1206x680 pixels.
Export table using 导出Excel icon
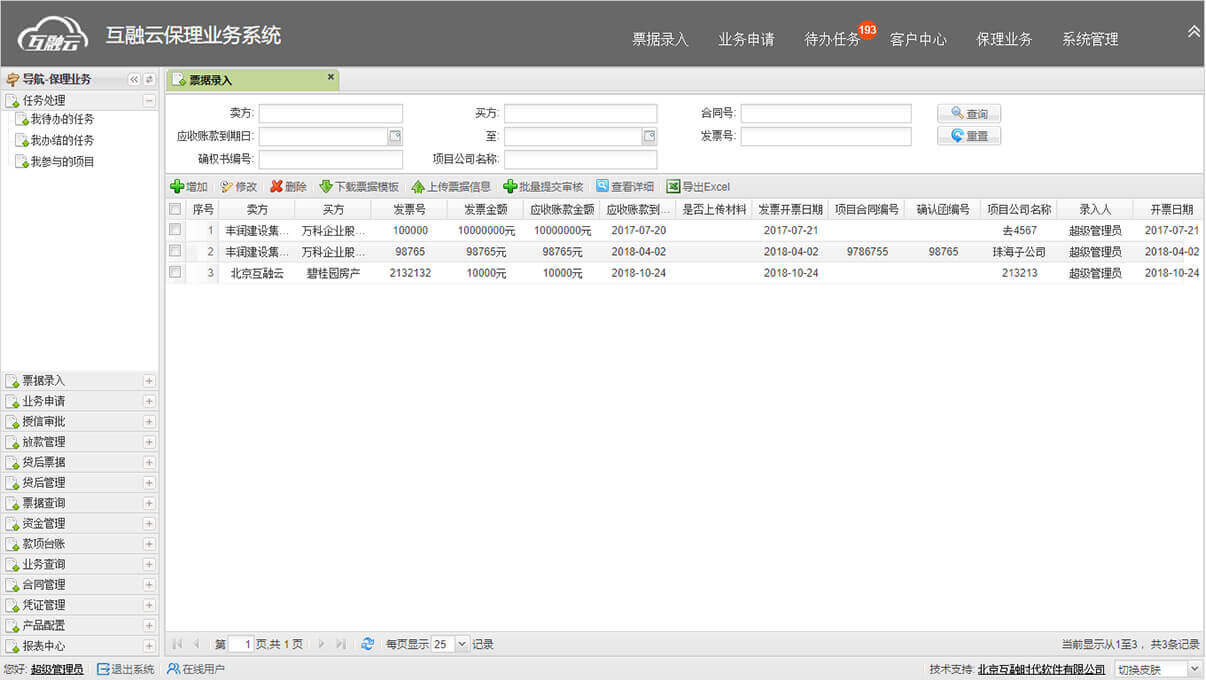click(673, 187)
